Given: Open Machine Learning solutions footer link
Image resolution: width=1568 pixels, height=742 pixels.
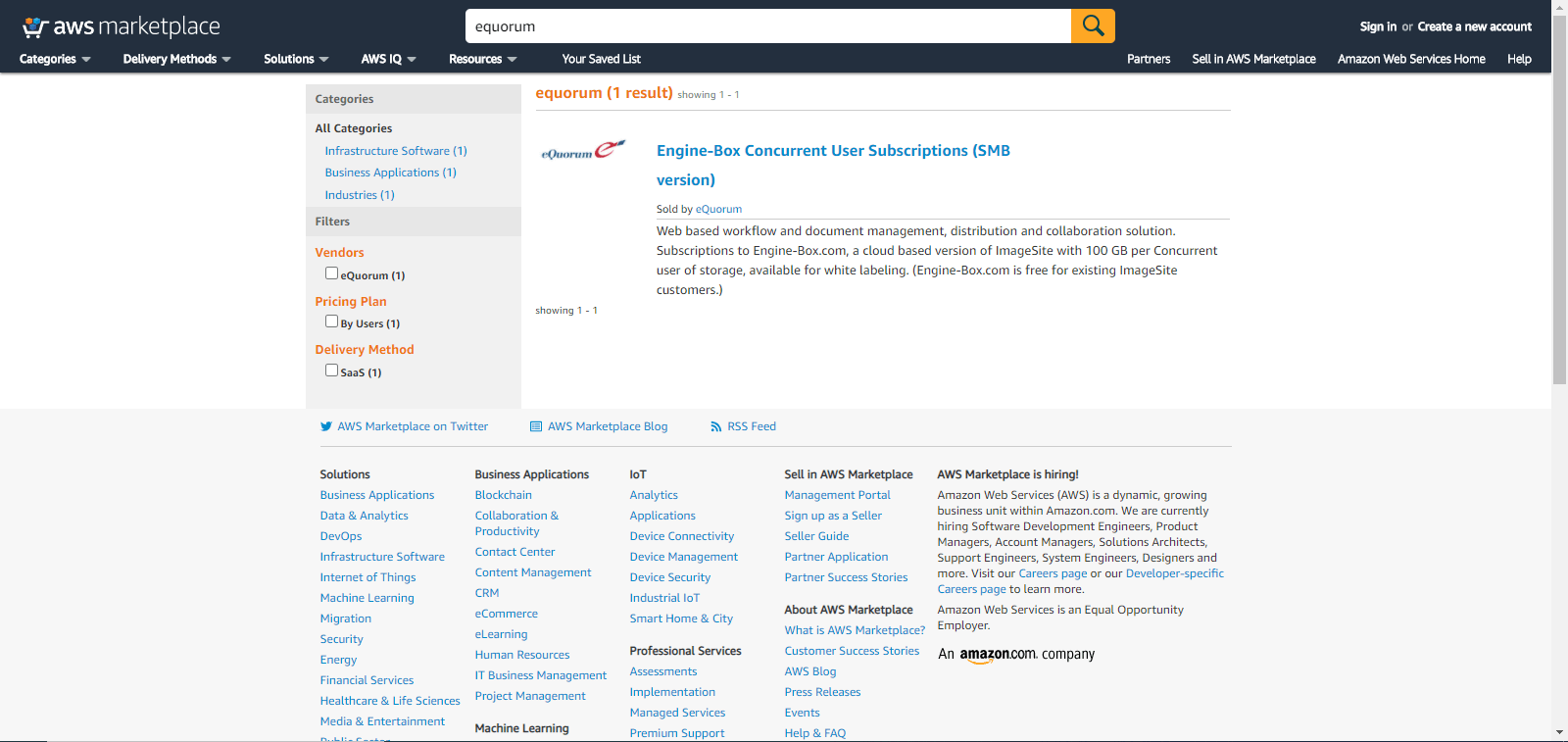Looking at the screenshot, I should [x=367, y=598].
